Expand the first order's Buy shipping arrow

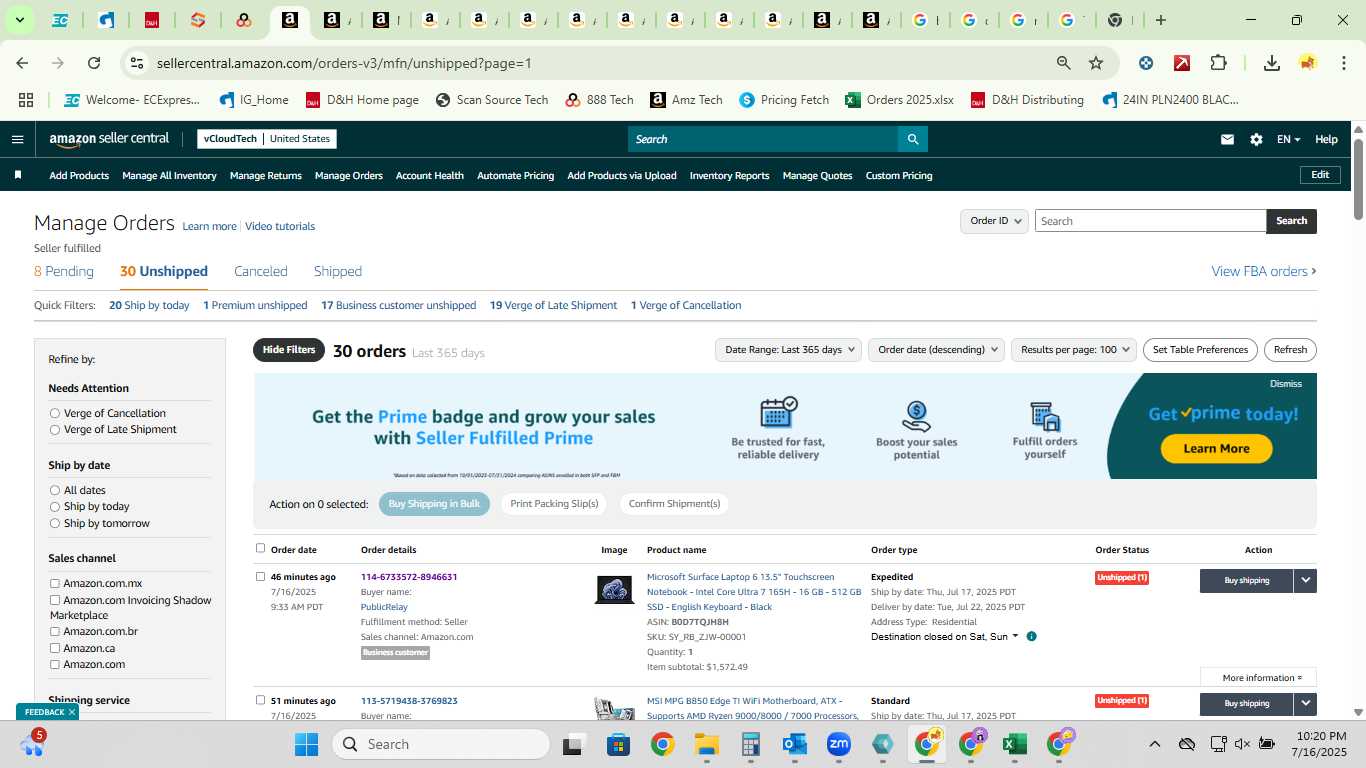(1305, 580)
